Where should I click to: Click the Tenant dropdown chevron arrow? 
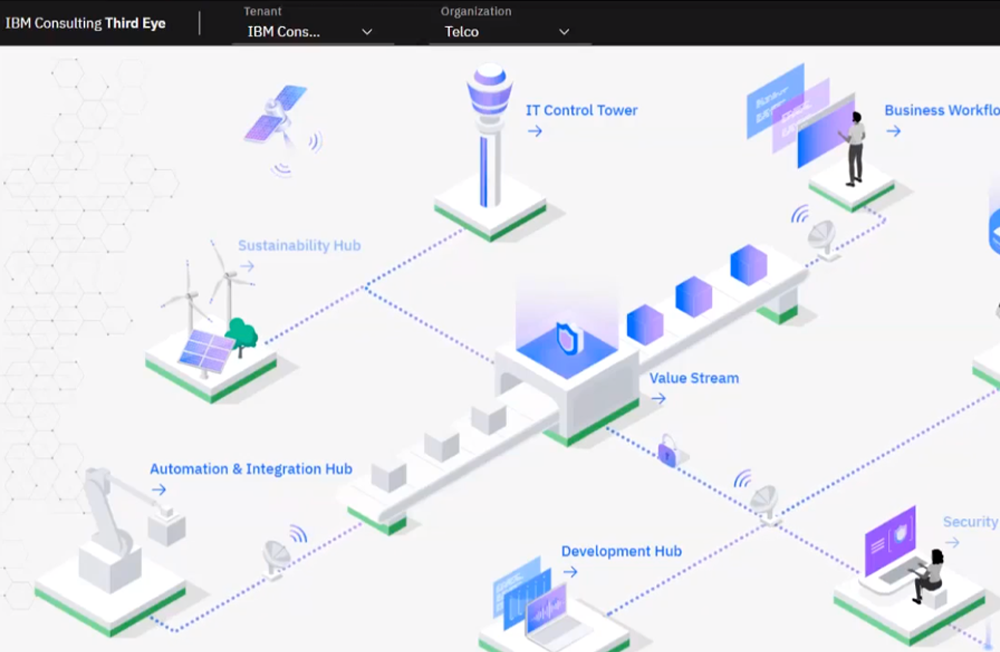point(367,32)
